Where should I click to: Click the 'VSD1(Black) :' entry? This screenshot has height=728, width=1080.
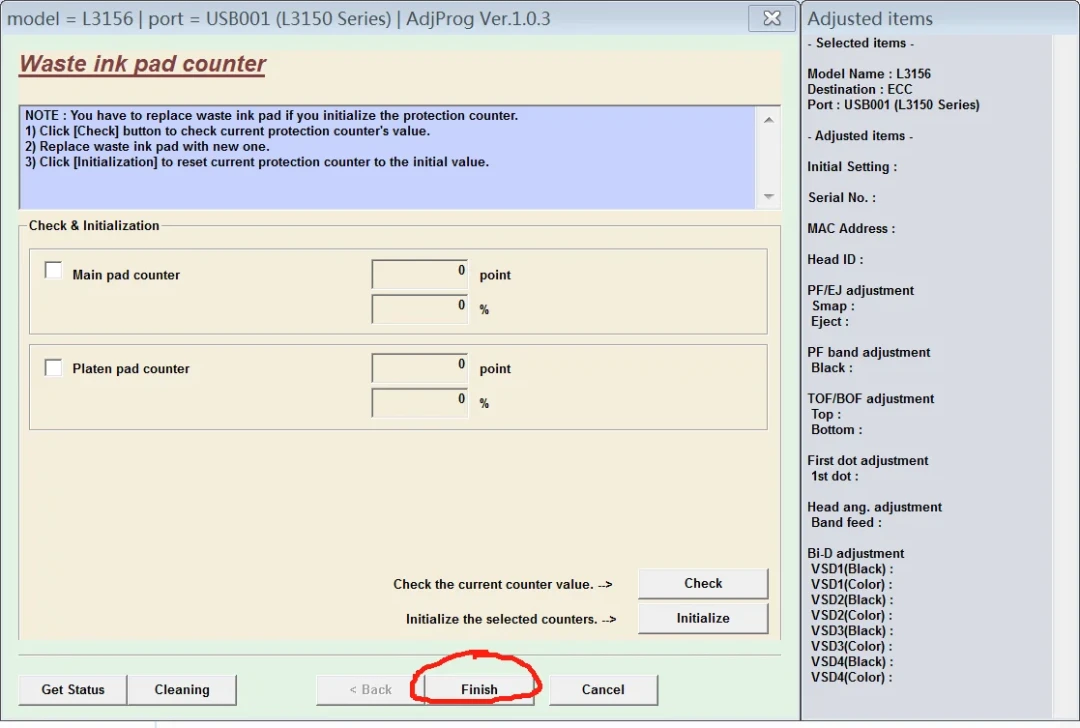pos(852,569)
